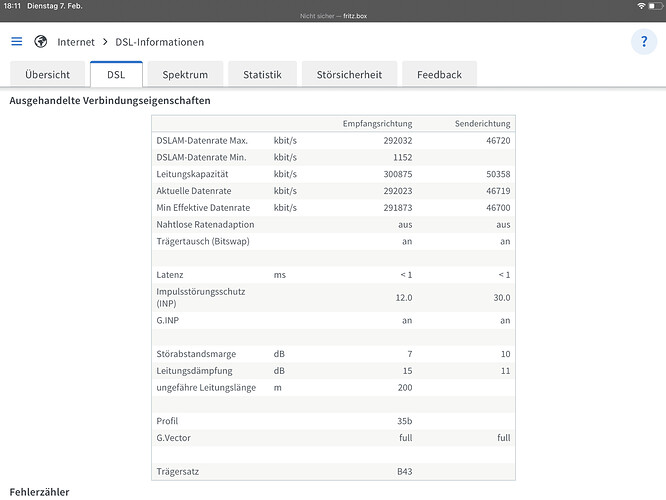Select the Min Effektive Datenrate label
This screenshot has width=666, height=500.
point(203,208)
